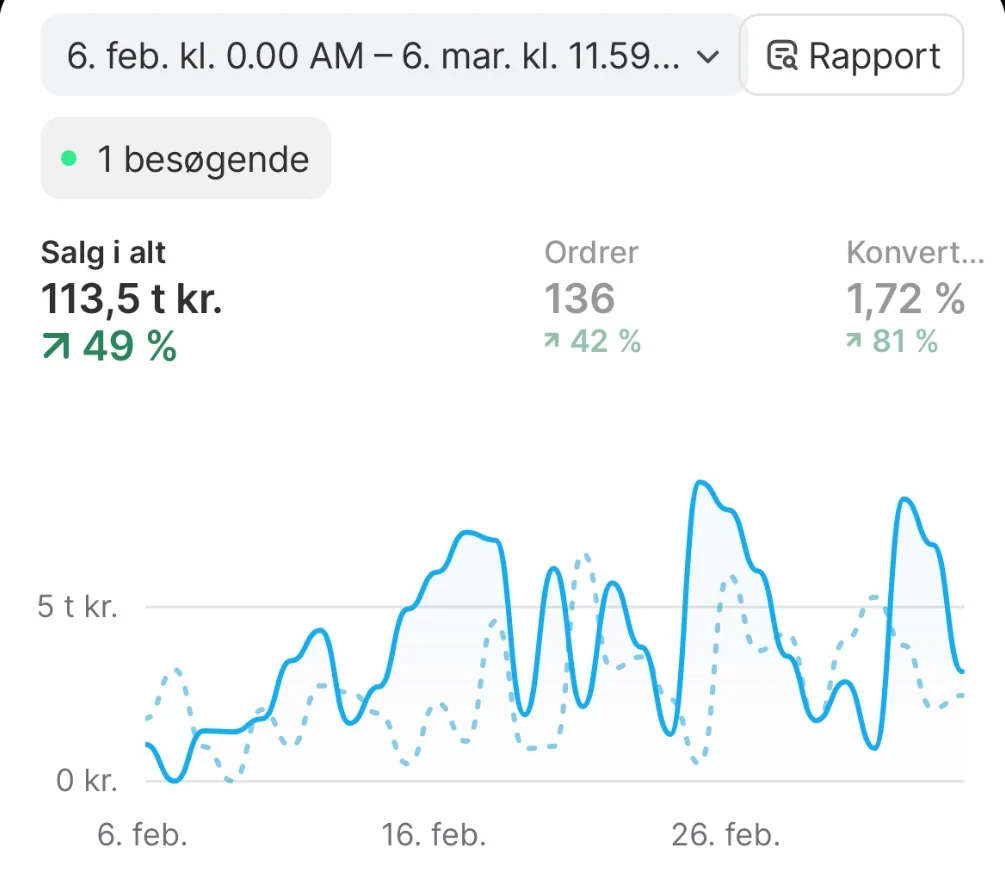Click the 113,5 t kr. sales total
1005x870 pixels.
click(131, 299)
